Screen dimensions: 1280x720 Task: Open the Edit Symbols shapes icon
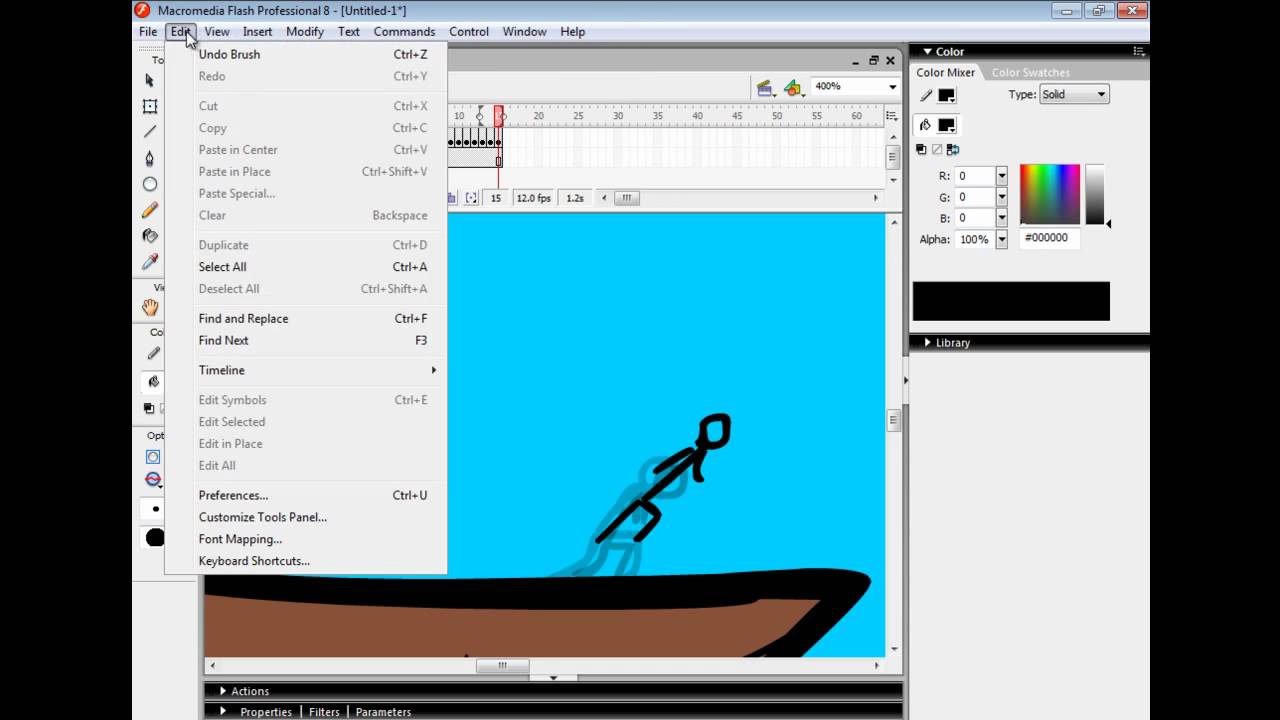pyautogui.click(x=793, y=88)
